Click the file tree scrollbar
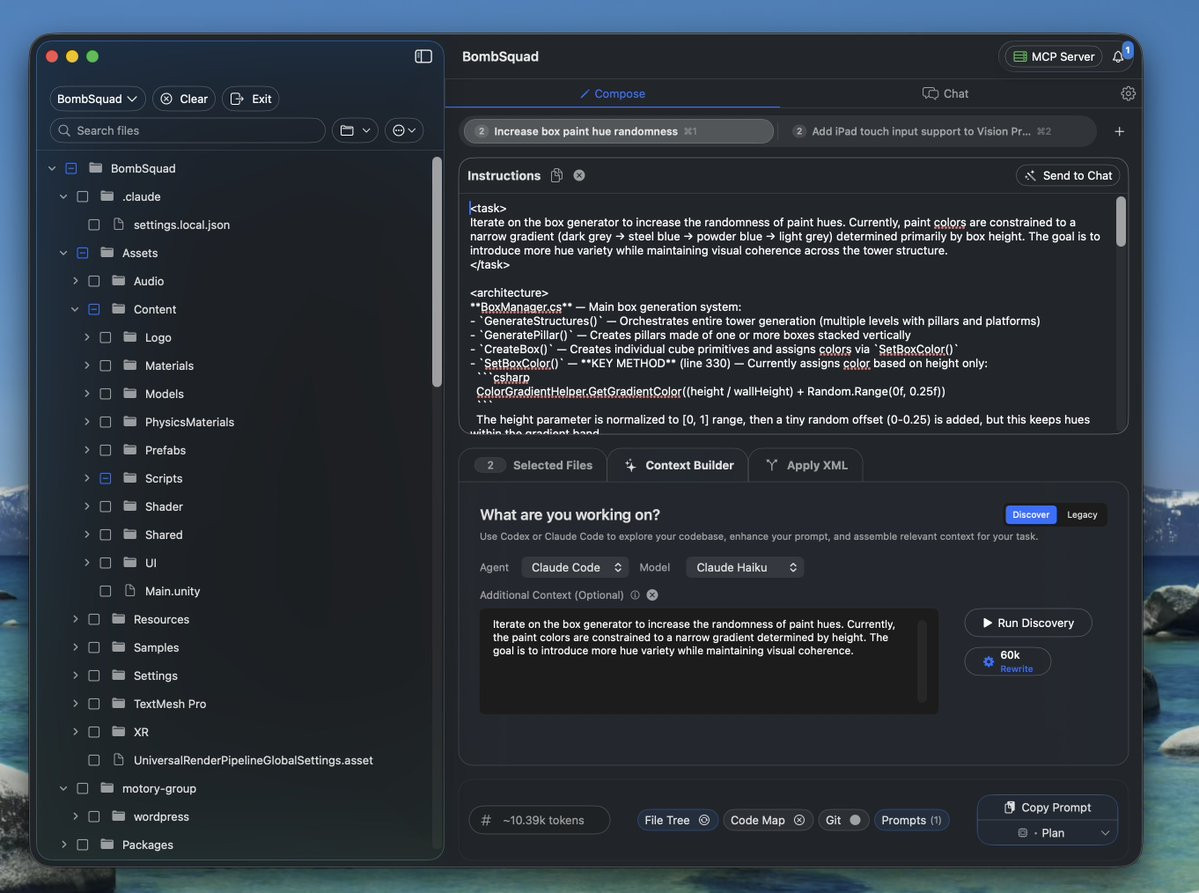This screenshot has width=1199, height=893. click(437, 271)
